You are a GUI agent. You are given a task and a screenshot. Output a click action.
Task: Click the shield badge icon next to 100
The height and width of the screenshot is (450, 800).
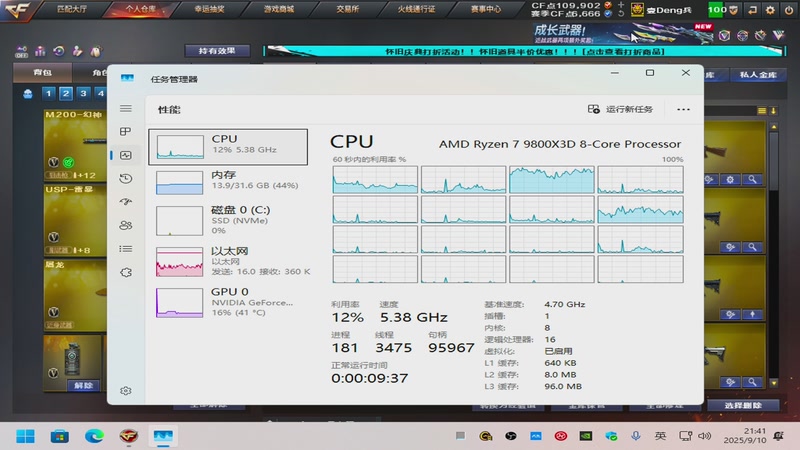click(x=733, y=10)
